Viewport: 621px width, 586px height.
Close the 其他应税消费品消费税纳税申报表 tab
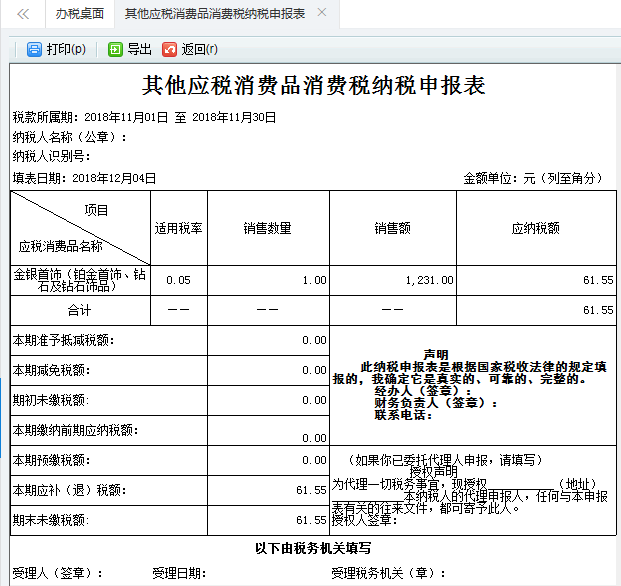pyautogui.click(x=322, y=12)
